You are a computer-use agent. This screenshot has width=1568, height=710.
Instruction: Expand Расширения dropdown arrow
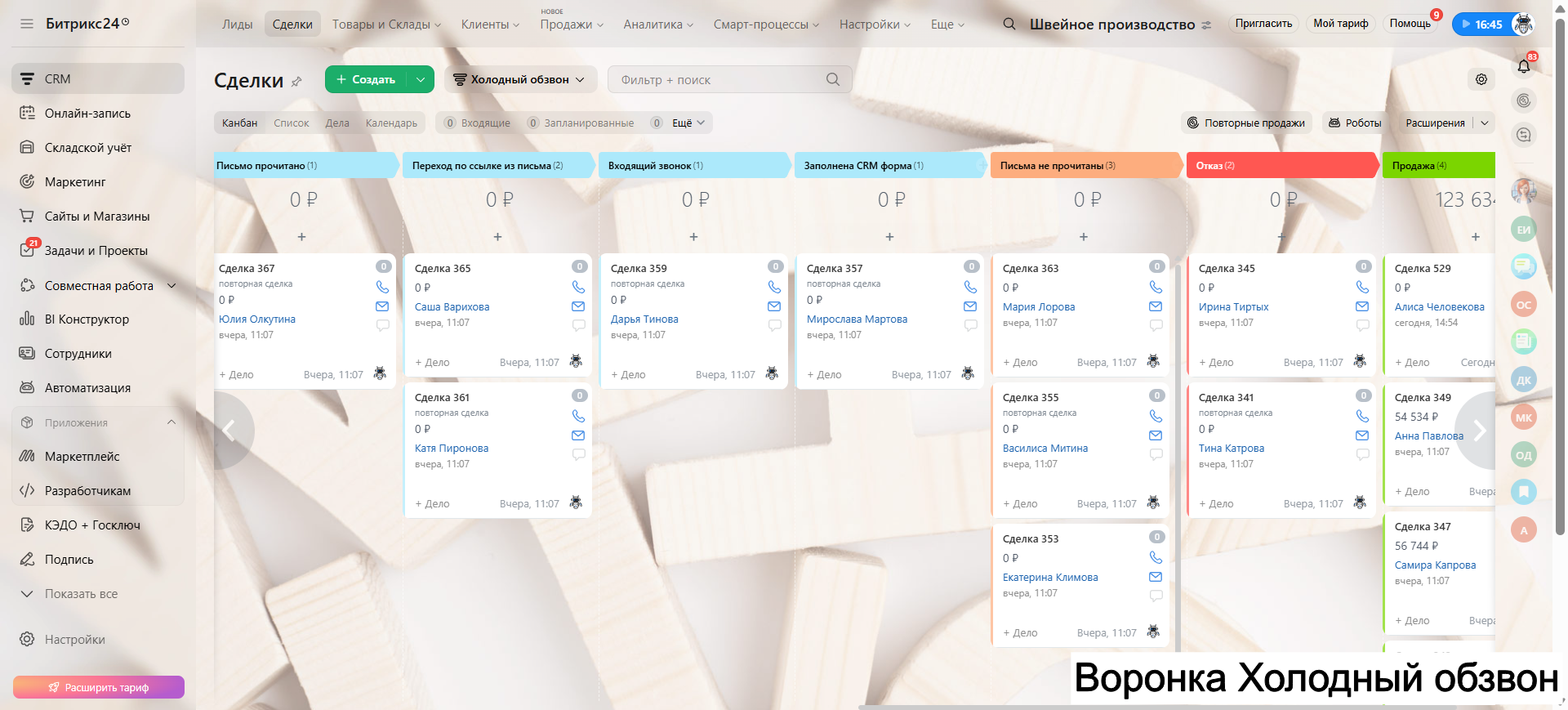tap(1485, 123)
